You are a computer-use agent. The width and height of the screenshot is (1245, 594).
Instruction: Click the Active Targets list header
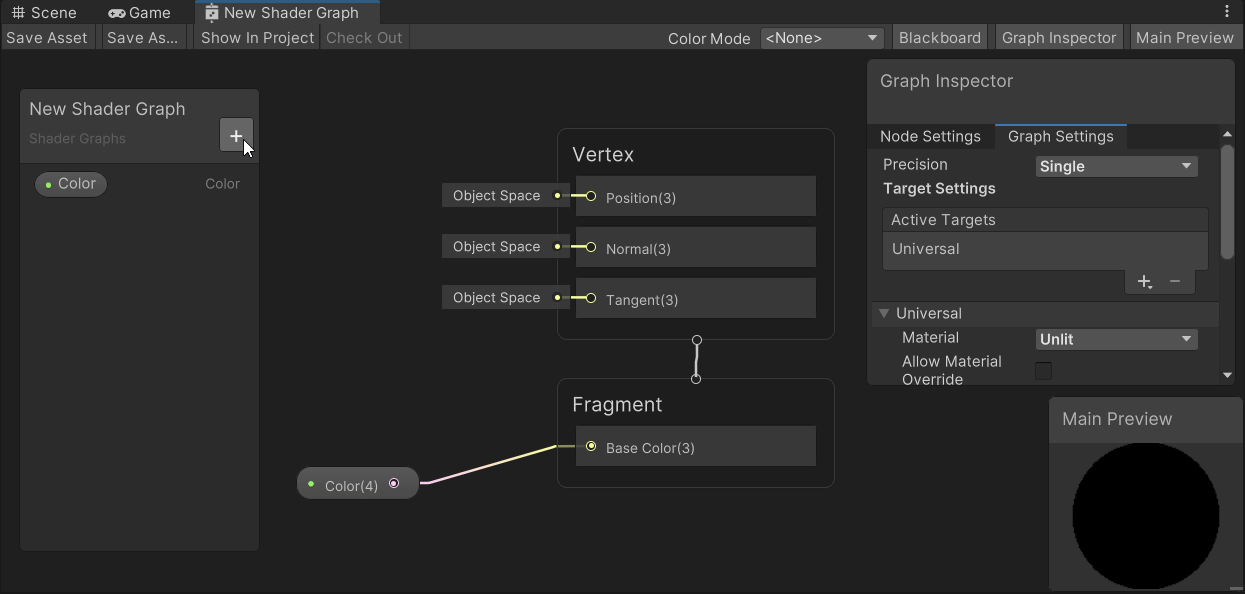point(1045,220)
